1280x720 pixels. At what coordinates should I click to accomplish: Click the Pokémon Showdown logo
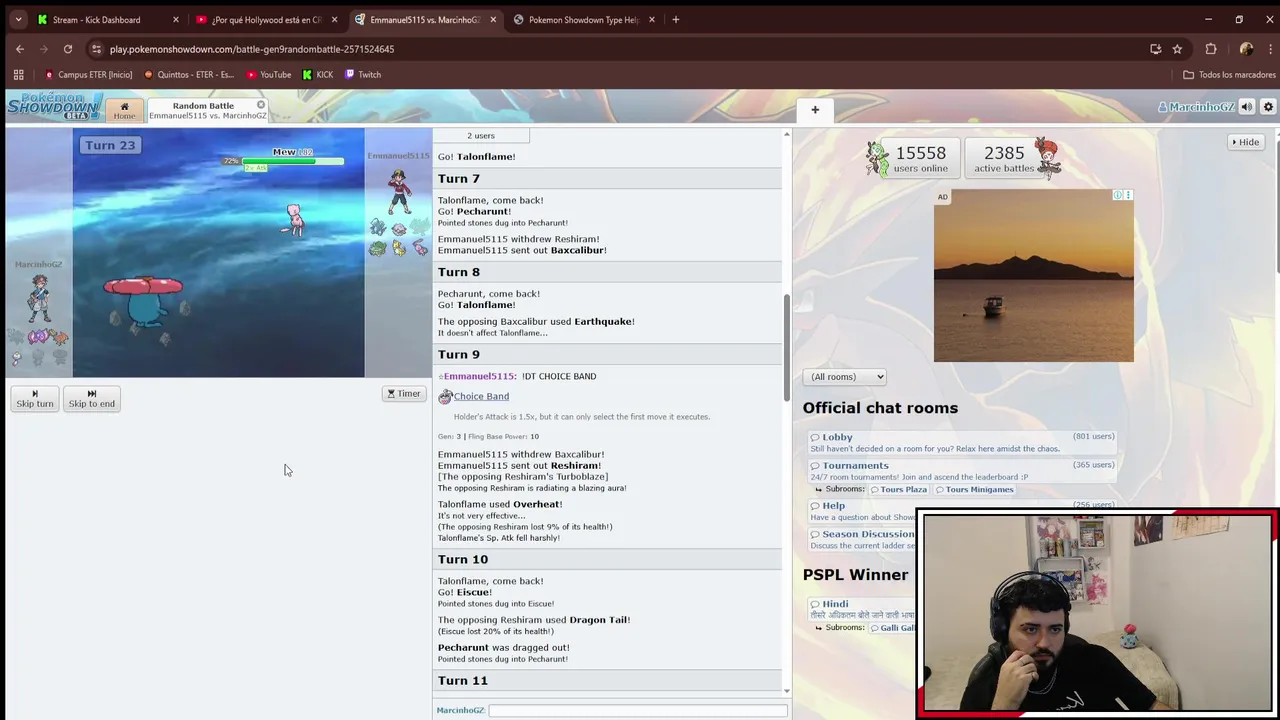[54, 106]
